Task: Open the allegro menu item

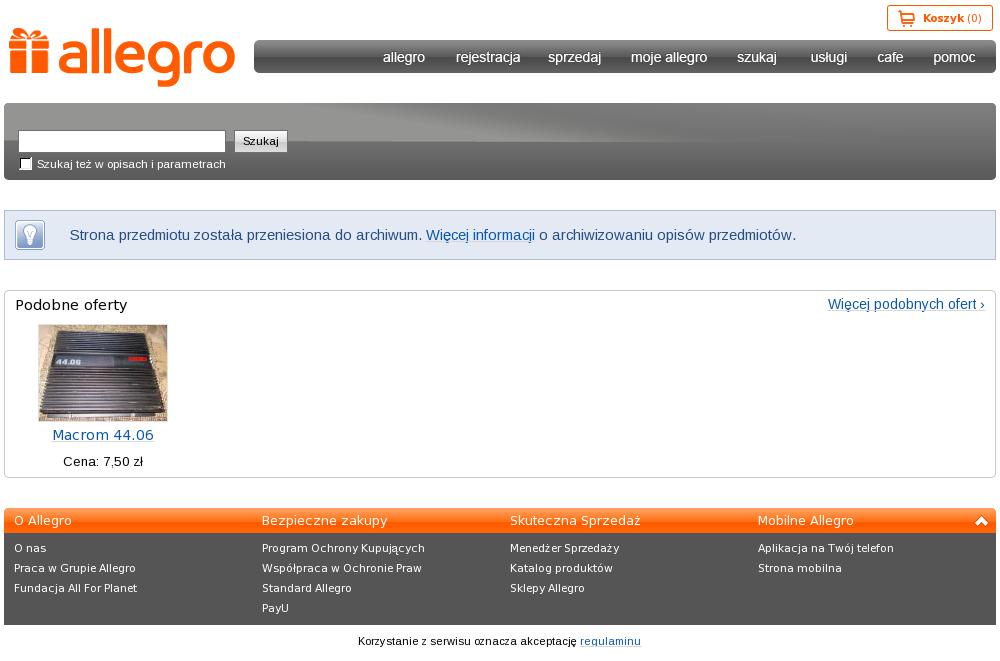Action: pyautogui.click(x=404, y=57)
